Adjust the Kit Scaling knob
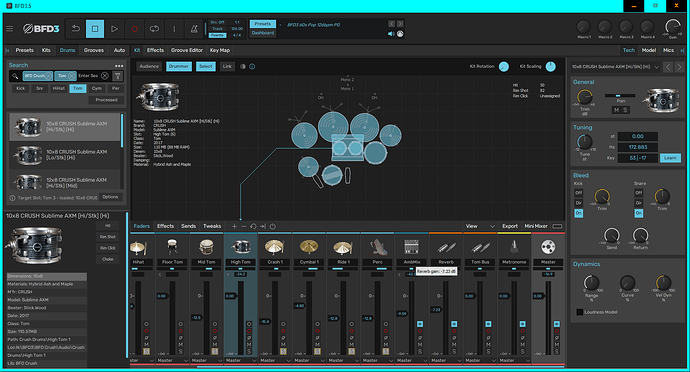The height and width of the screenshot is (372, 690). [551, 66]
